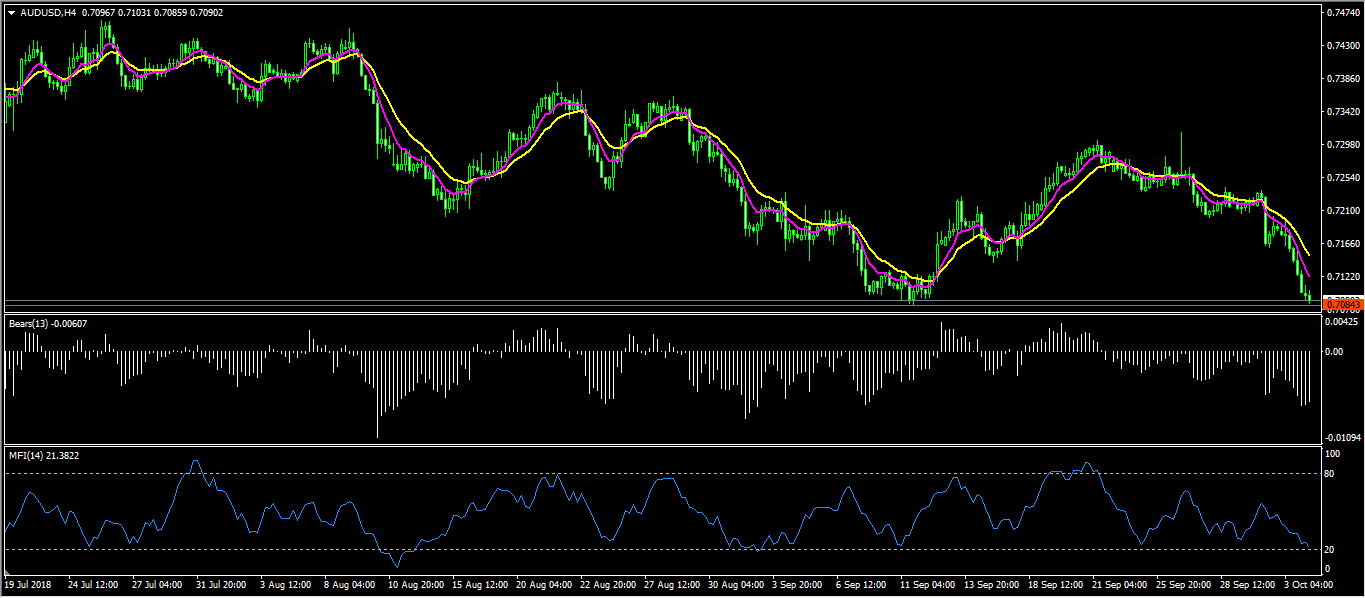Click the 0.74740 price scale label

pyautogui.click(x=1341, y=13)
